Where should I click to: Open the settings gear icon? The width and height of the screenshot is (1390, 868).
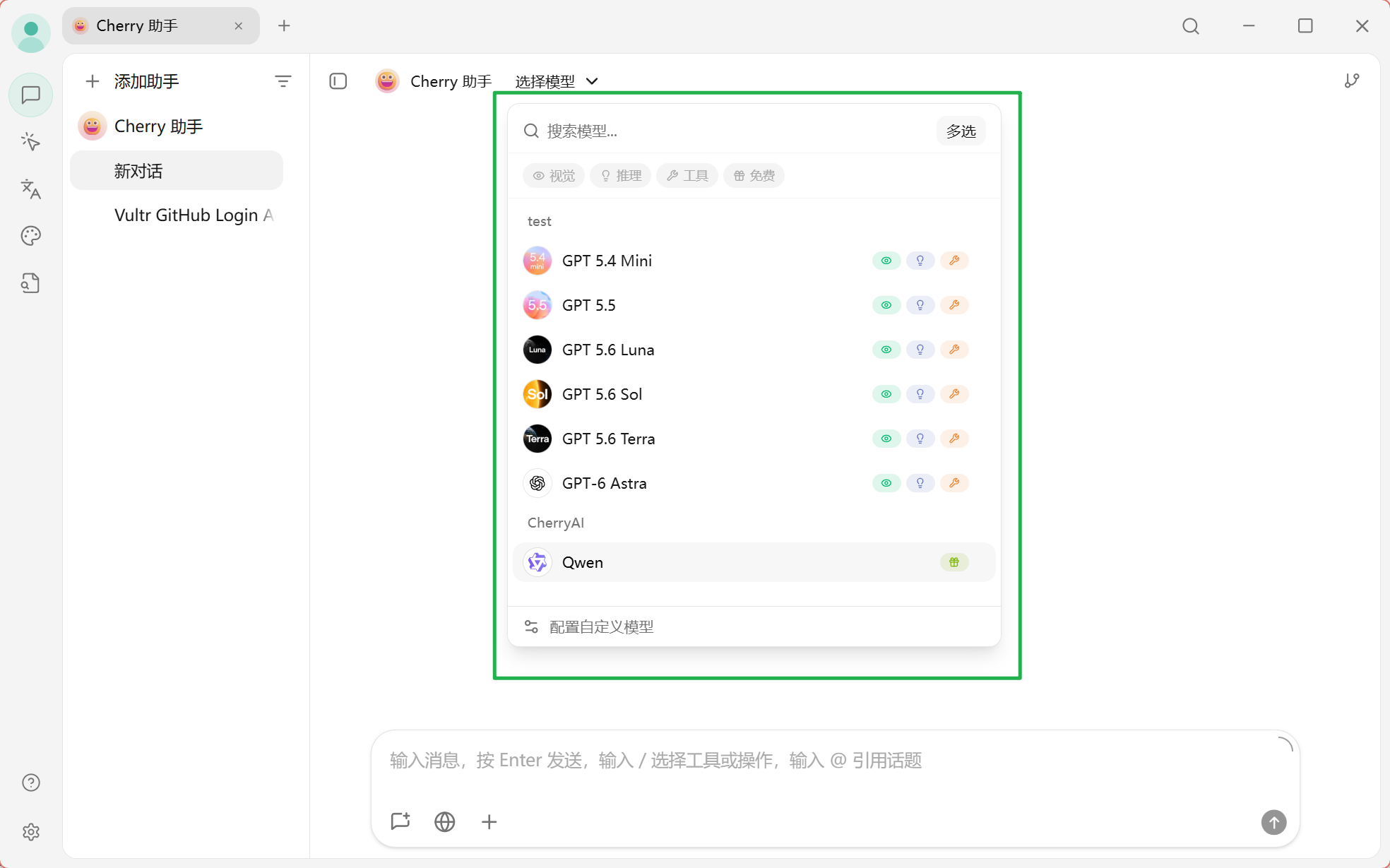pyautogui.click(x=31, y=832)
